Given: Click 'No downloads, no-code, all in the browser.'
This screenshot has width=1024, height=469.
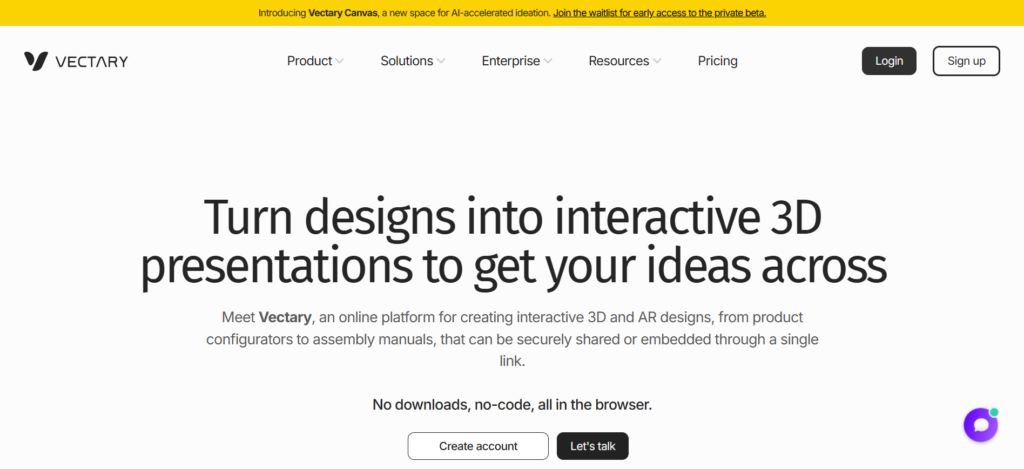Looking at the screenshot, I should [512, 404].
